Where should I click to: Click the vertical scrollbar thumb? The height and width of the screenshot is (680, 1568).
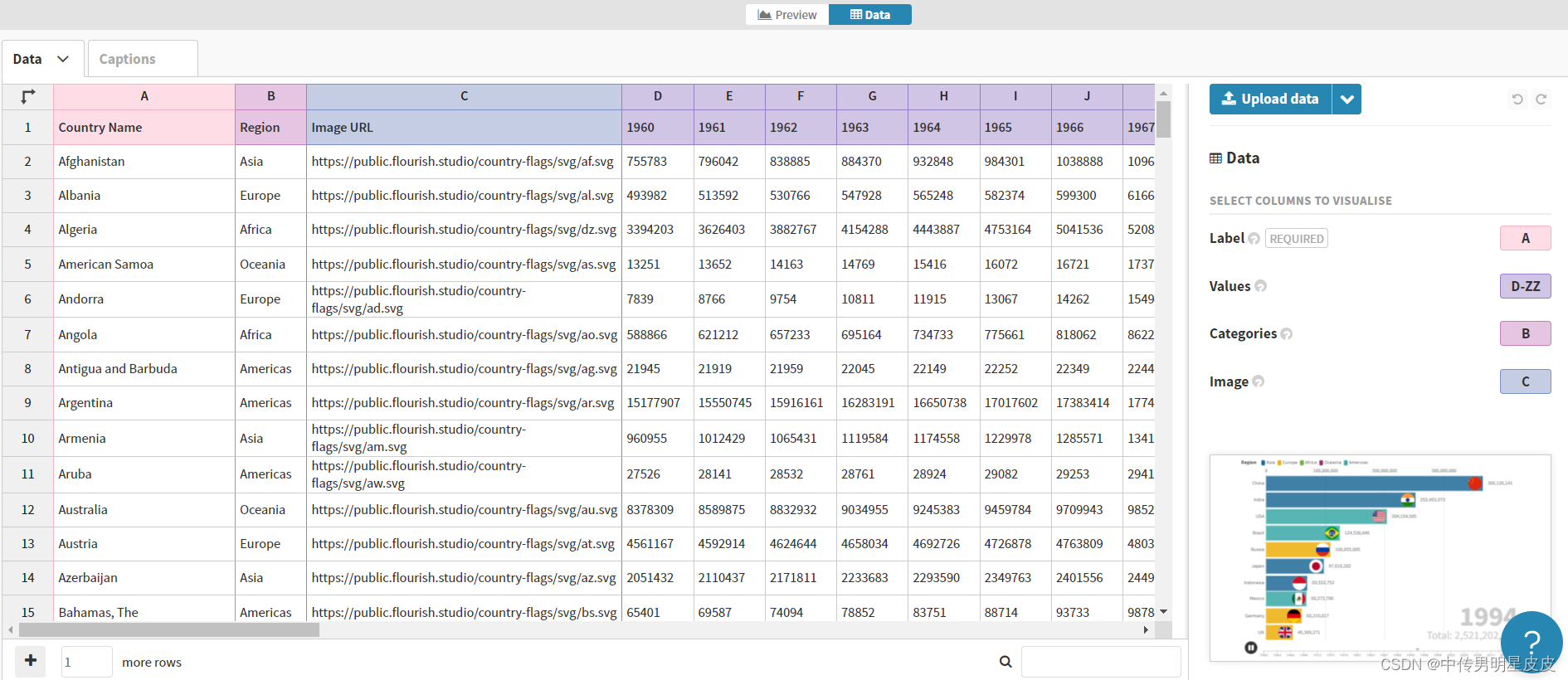click(1163, 119)
